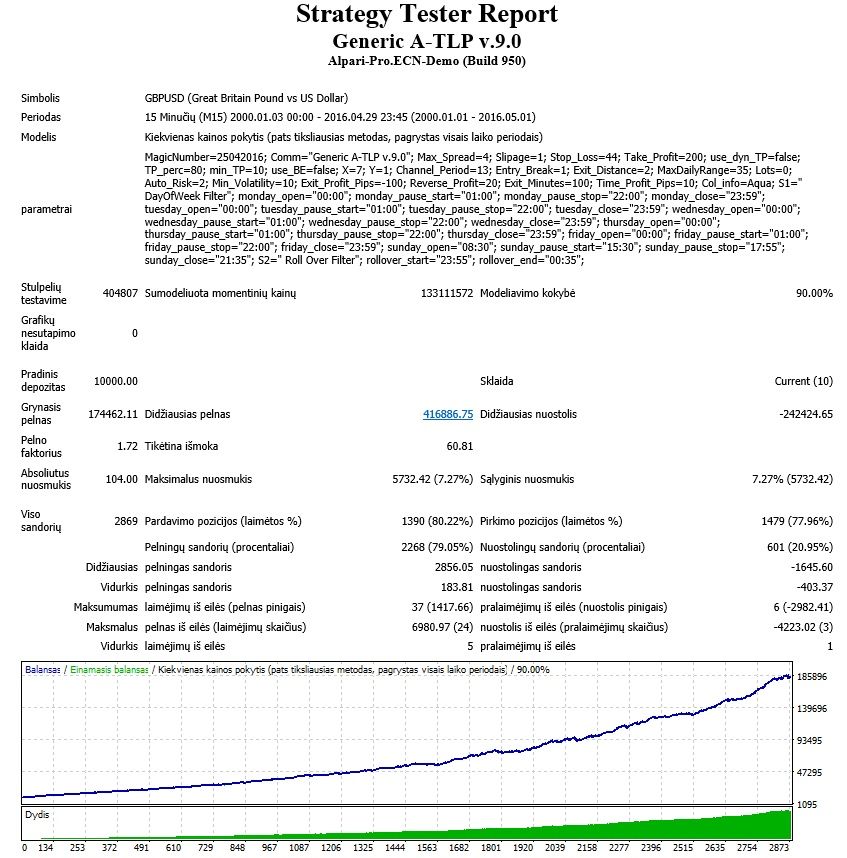Click the Generic A-TLP v.9.0 title
Viewport: 847px width, 858px height.
click(x=427, y=41)
